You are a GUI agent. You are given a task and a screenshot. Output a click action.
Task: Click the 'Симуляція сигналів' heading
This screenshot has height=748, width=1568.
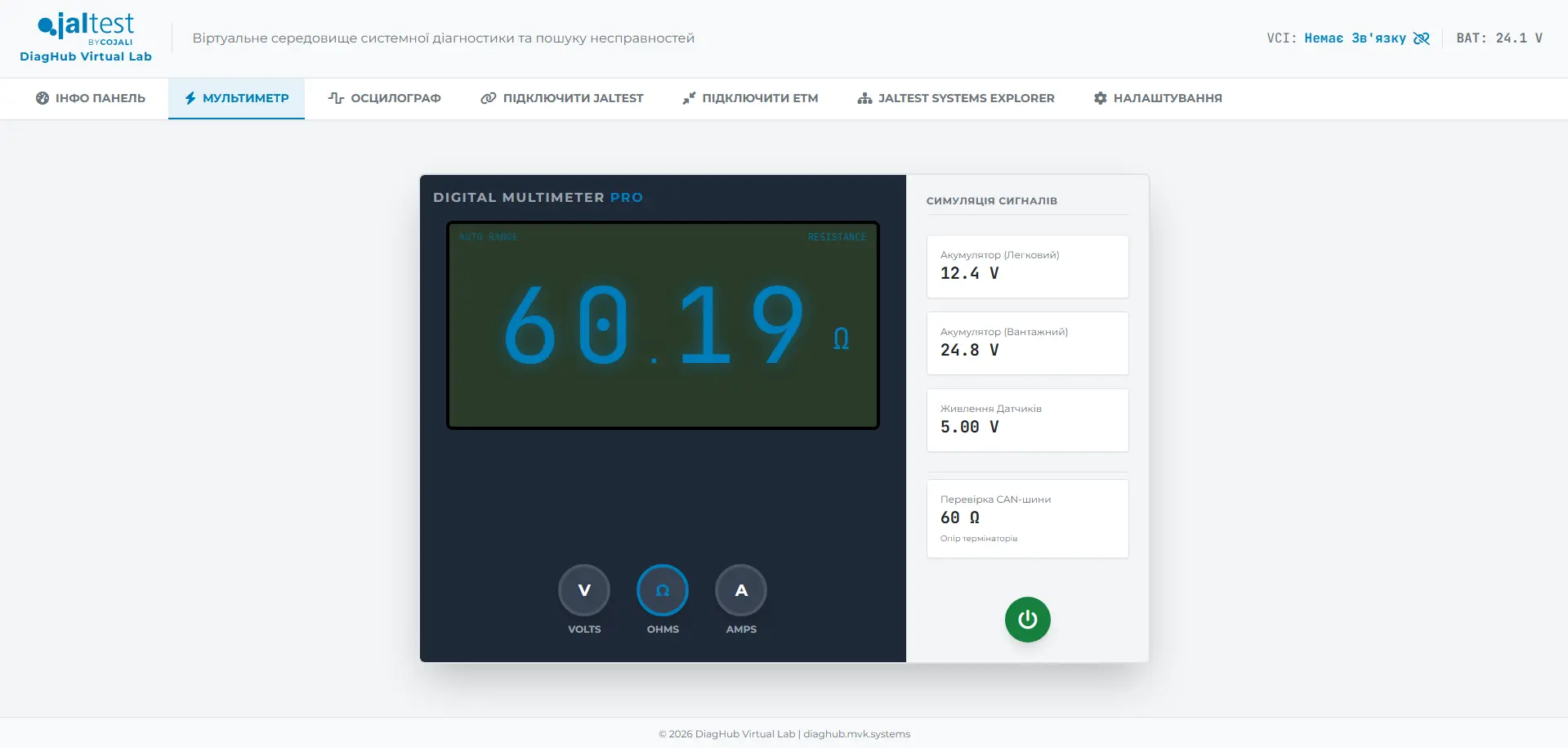(992, 200)
